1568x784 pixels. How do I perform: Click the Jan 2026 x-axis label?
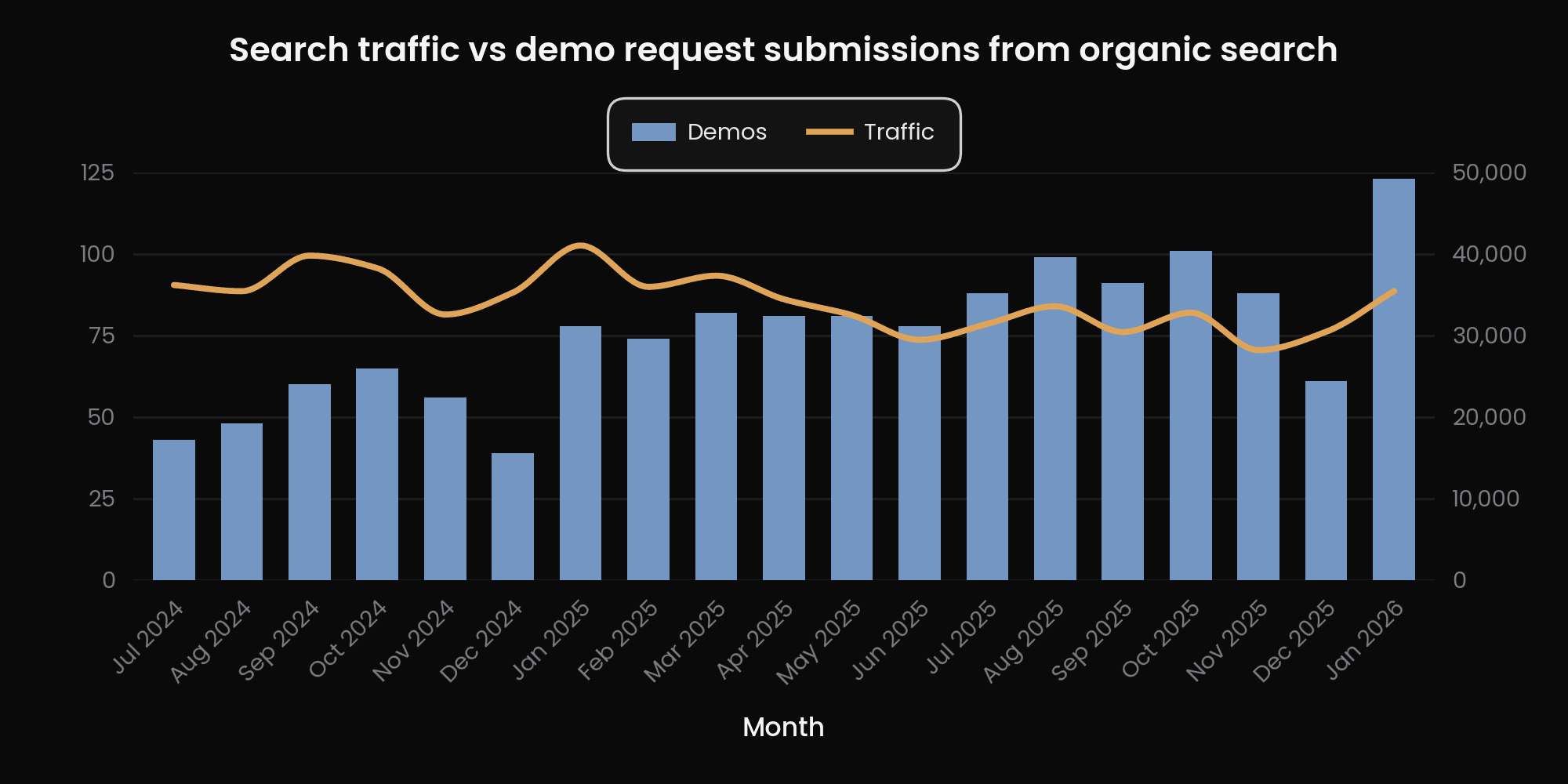(1364, 639)
